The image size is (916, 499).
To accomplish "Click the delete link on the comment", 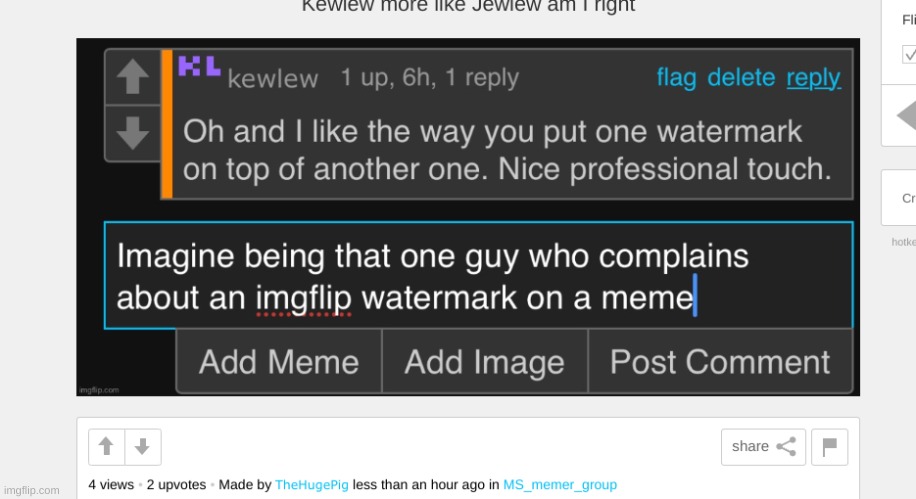I will click(741, 77).
